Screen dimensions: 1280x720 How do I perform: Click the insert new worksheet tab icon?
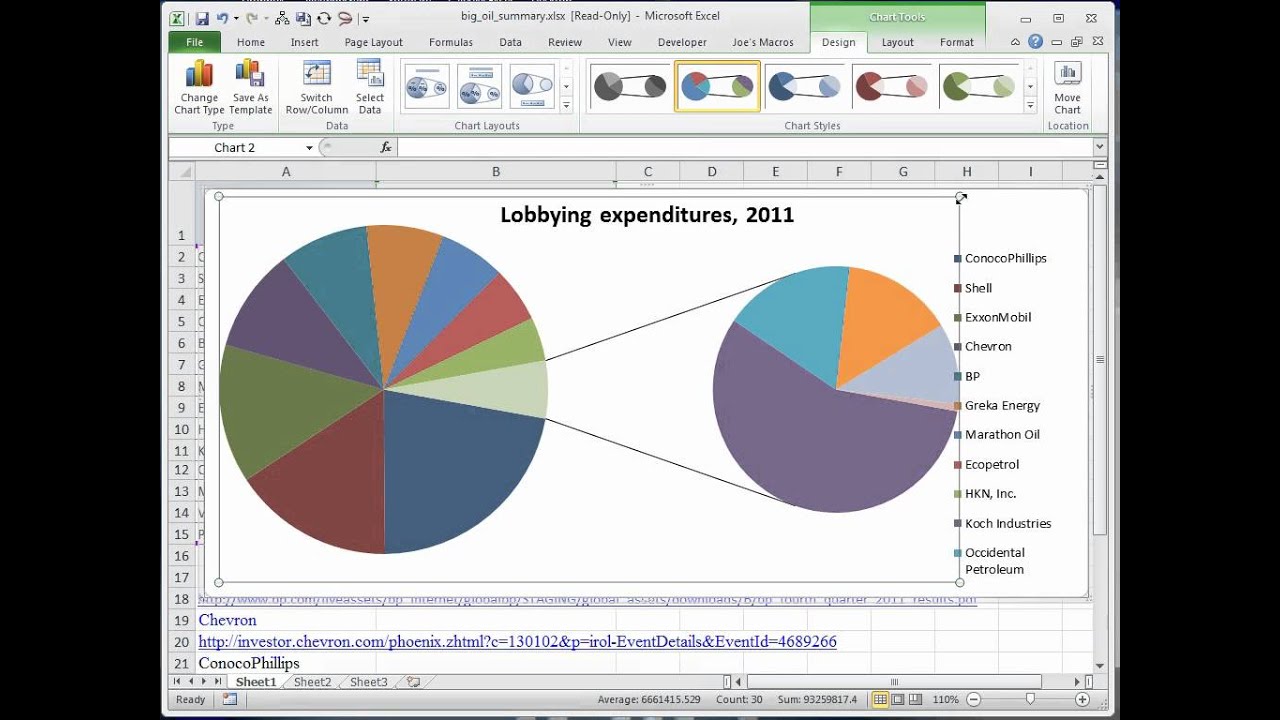click(x=413, y=682)
